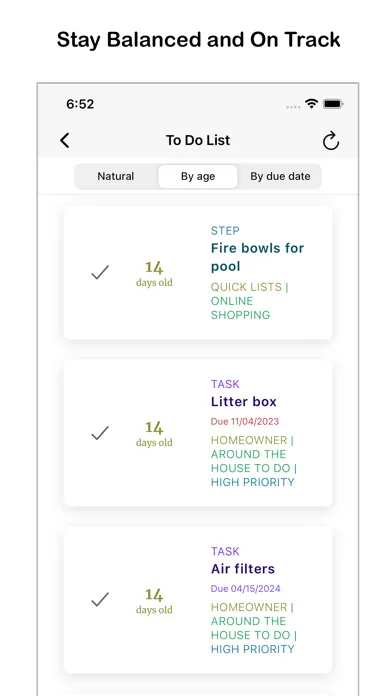This screenshot has width=392, height=696.
Task: Tap the ONLINE SHOPPING category tag
Action: 240,308
